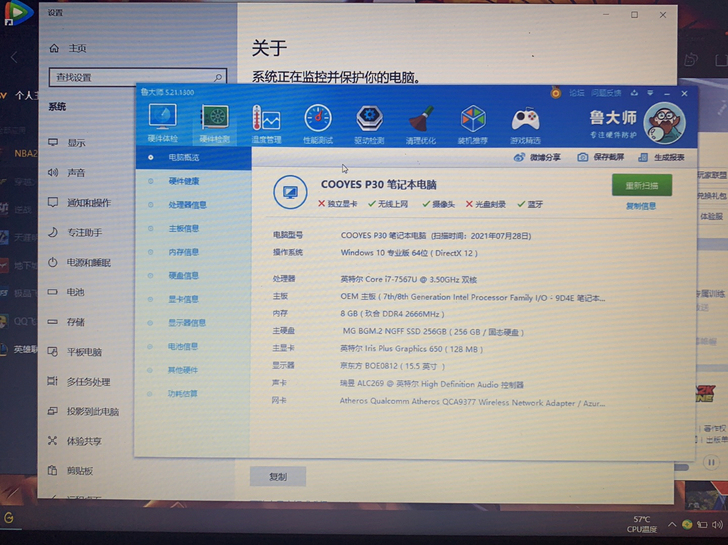Click the 保存截屏 save screenshot button
Screen dimensions: 728x545
click(x=602, y=157)
